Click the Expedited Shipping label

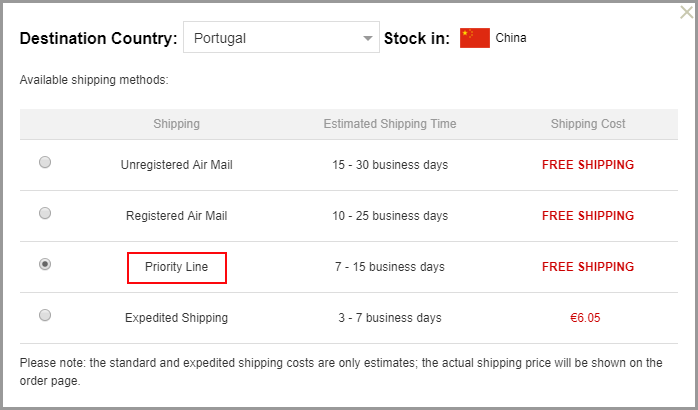176,318
